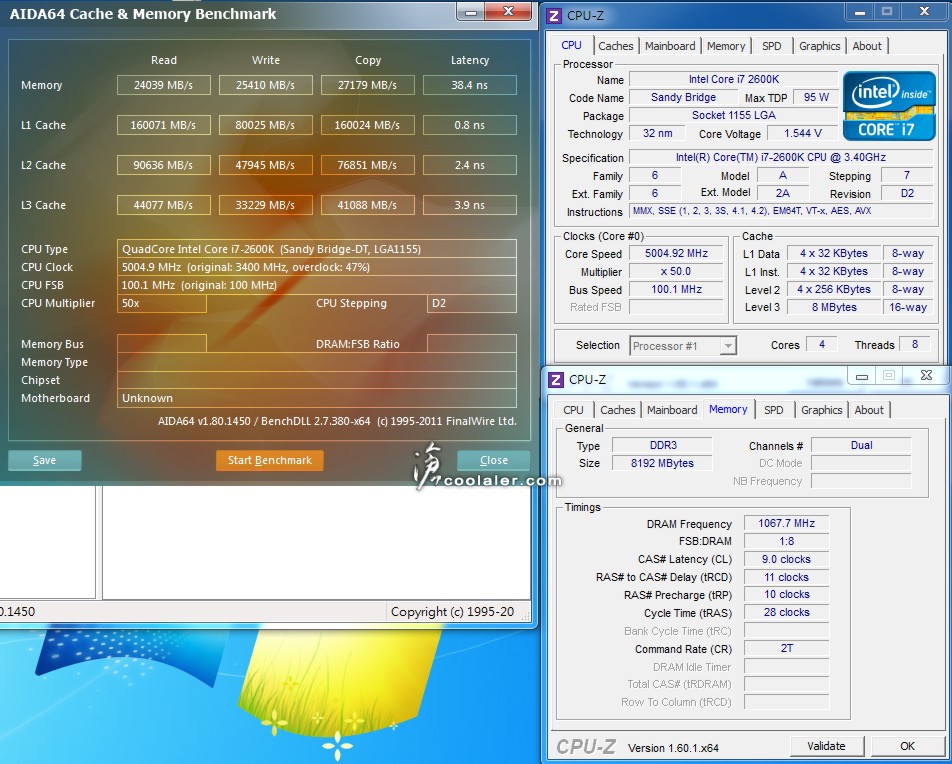Select the CPU tab in upper CPU-Z
952x764 pixels.
[571, 45]
